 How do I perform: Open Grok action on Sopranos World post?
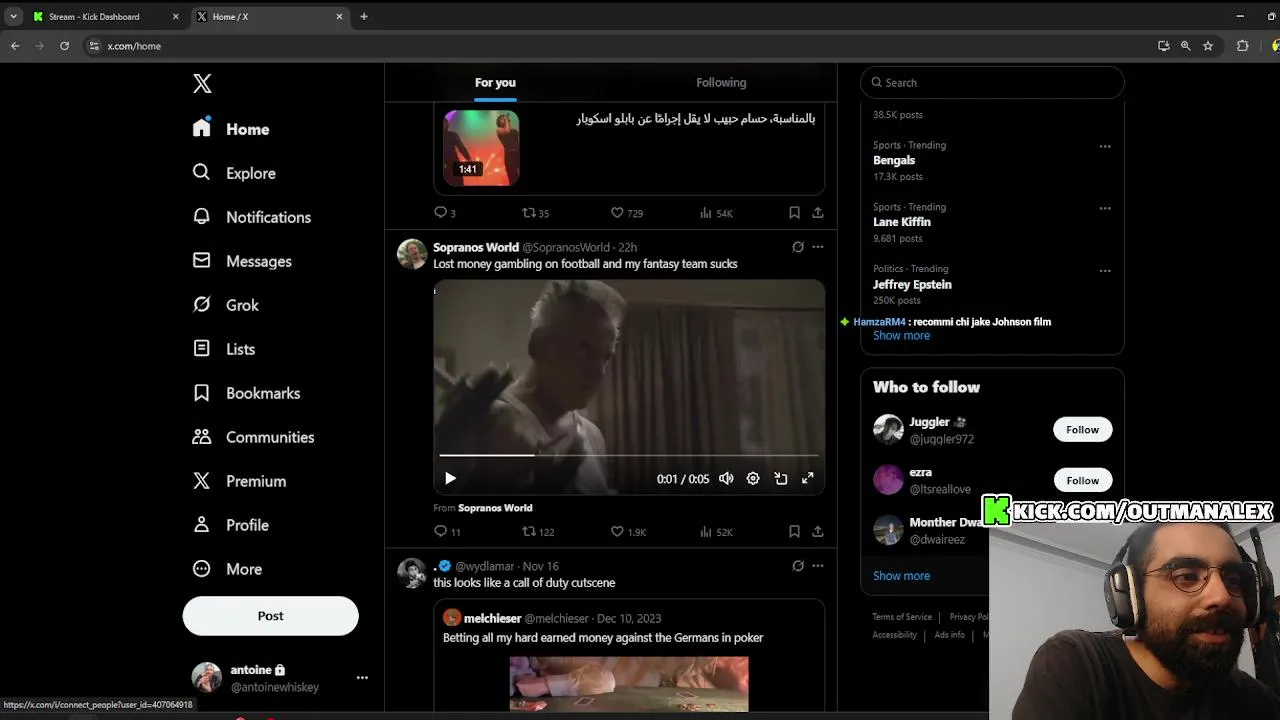tap(797, 247)
